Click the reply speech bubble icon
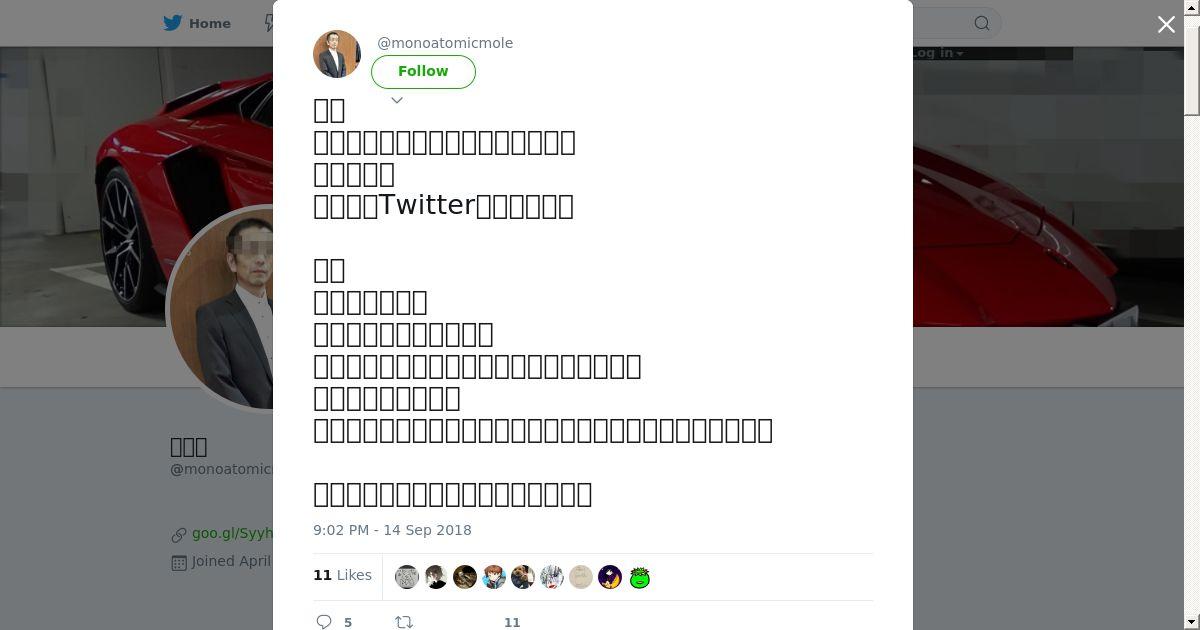The width and height of the screenshot is (1200, 630). tap(324, 621)
